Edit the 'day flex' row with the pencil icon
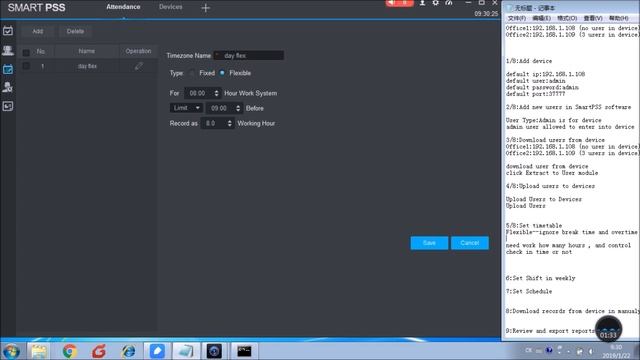This screenshot has height=360, width=640. [139, 66]
